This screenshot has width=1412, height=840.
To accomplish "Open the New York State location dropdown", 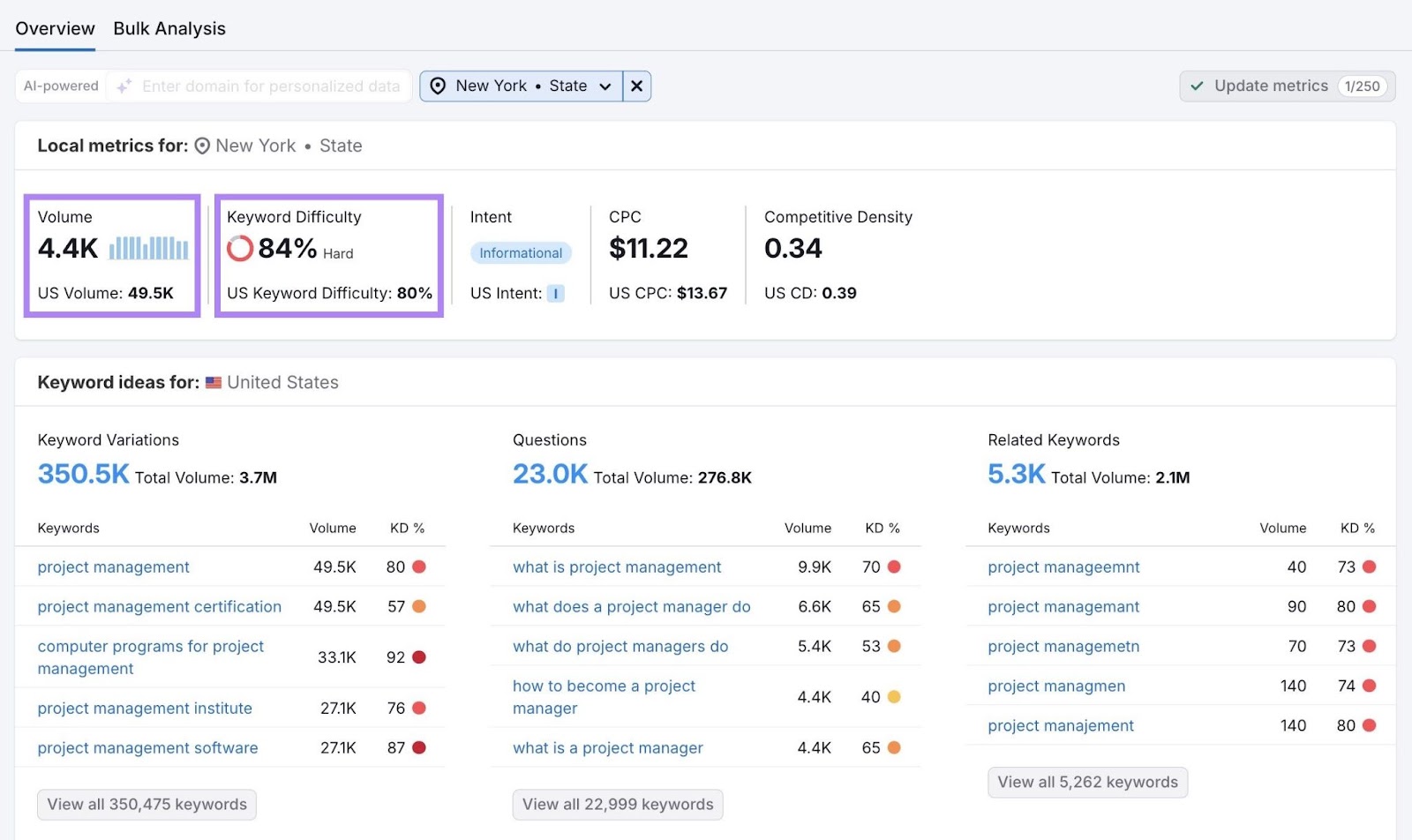I will tap(605, 86).
